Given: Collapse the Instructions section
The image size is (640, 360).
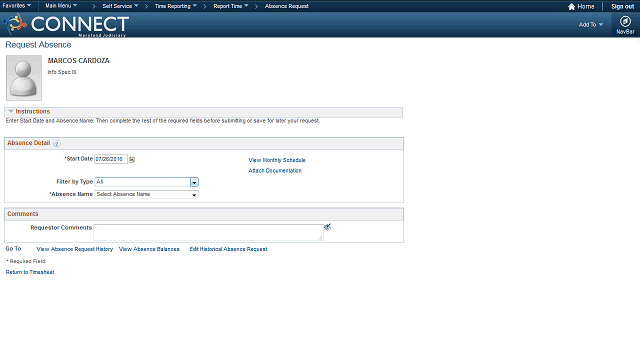Looking at the screenshot, I should pos(11,111).
